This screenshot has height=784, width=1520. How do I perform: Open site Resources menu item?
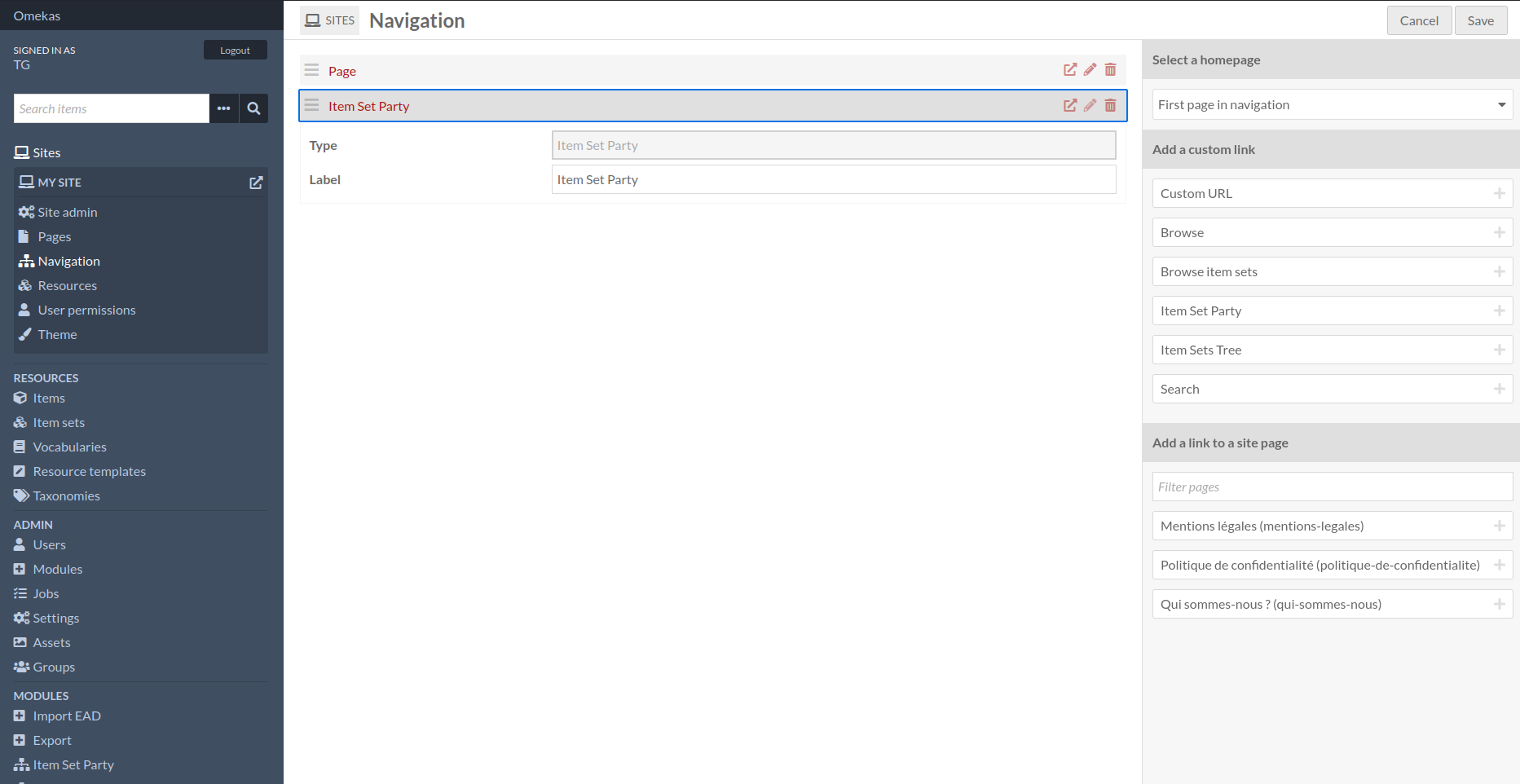pyautogui.click(x=59, y=285)
